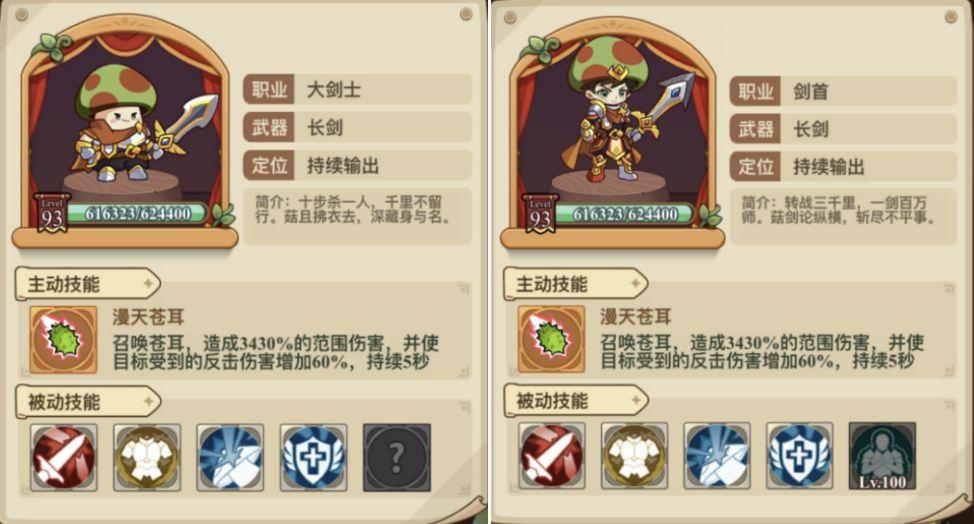Click the red sword passive skill in right panel
This screenshot has width=974, height=524.
(x=552, y=456)
